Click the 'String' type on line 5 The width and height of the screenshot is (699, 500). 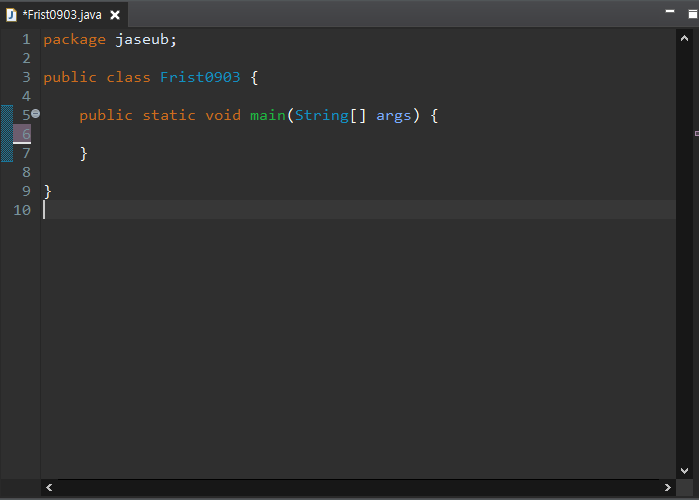coord(321,116)
